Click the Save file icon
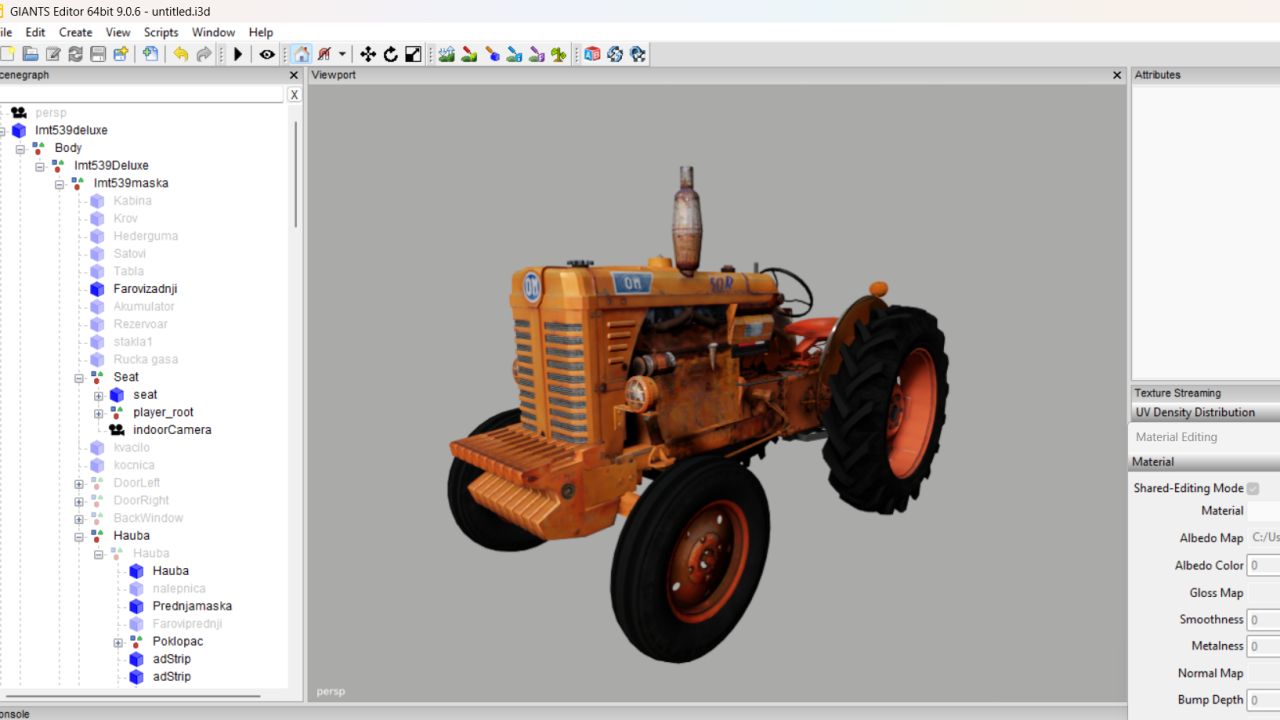Viewport: 1280px width, 720px height. click(98, 54)
